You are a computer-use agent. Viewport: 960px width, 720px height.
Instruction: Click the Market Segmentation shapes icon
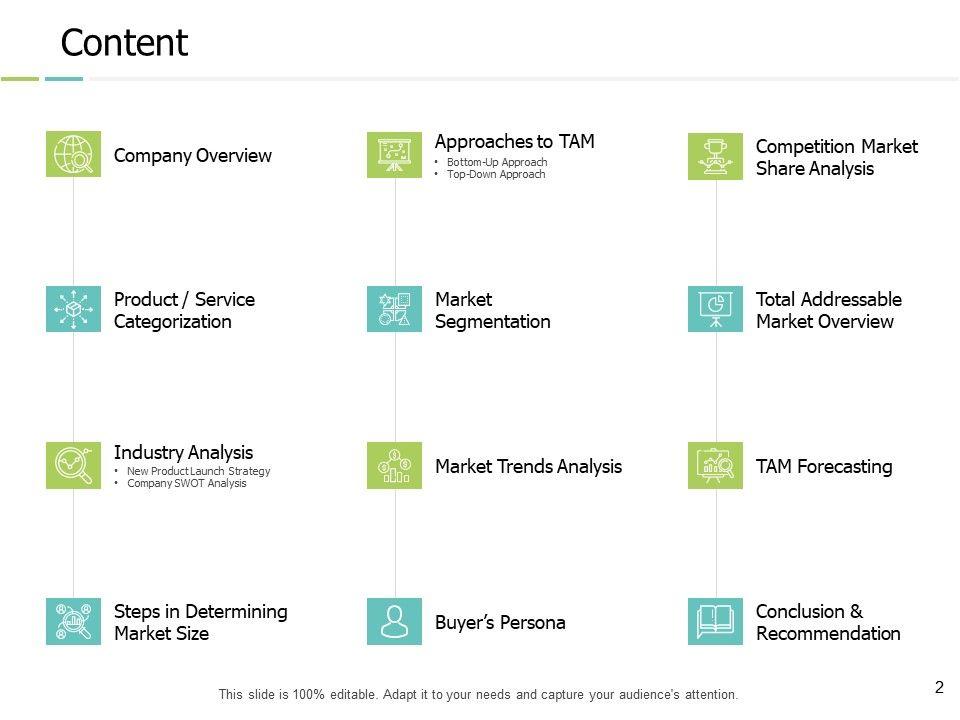pyautogui.click(x=395, y=310)
